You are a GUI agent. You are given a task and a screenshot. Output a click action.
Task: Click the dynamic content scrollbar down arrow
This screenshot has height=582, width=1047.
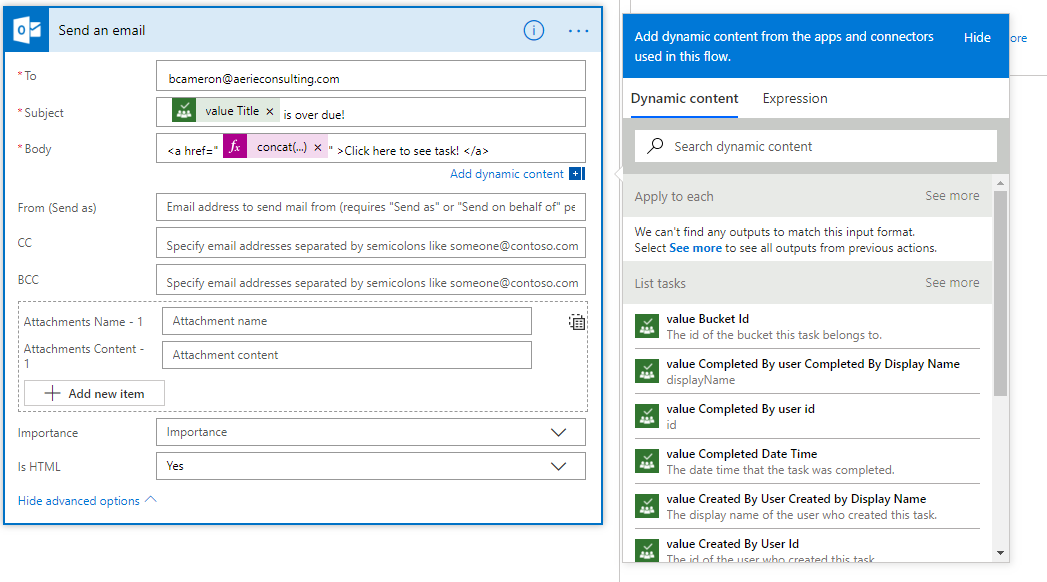(x=1000, y=553)
